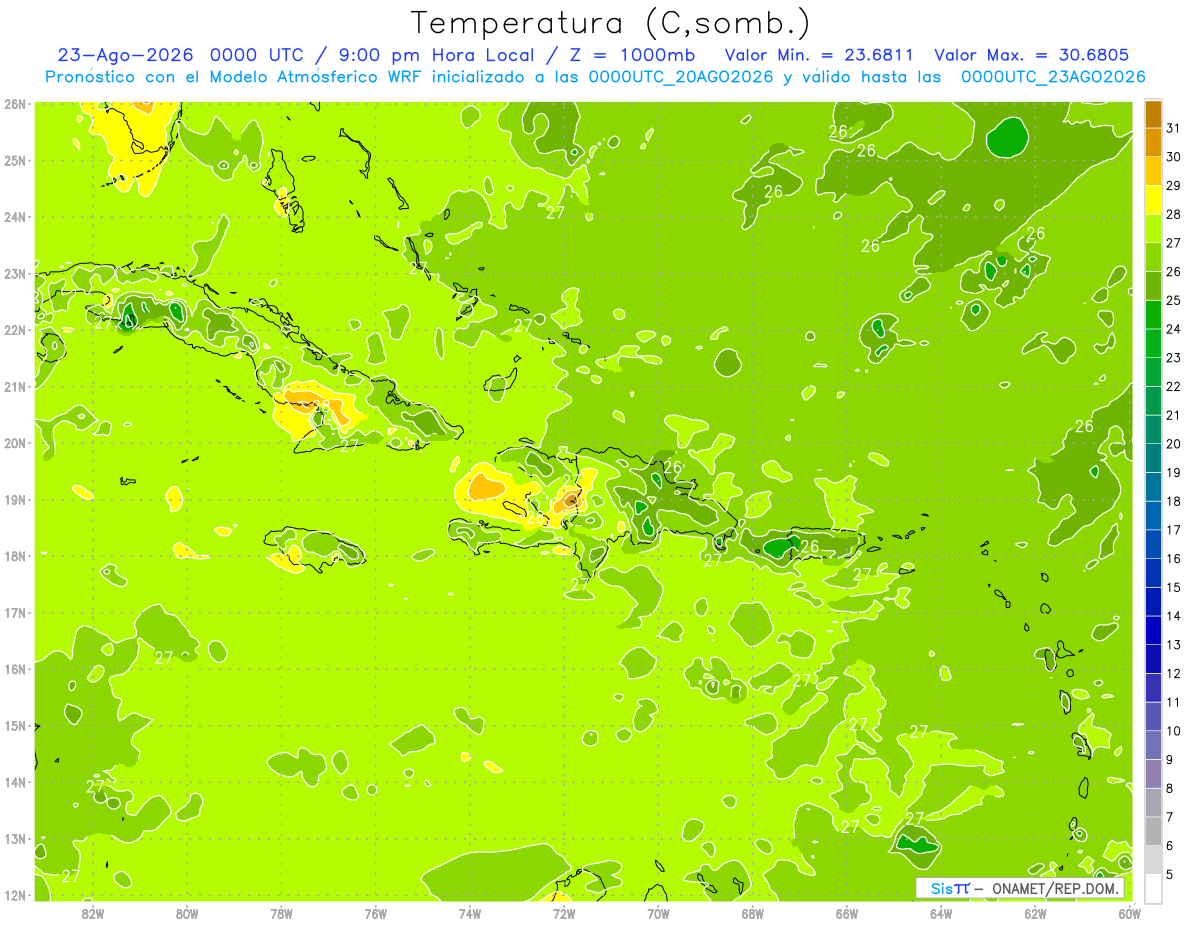Select the initialization stamp '0000UTC_20AGO2026'
Viewport: 1200px width, 927px height.
681,77
